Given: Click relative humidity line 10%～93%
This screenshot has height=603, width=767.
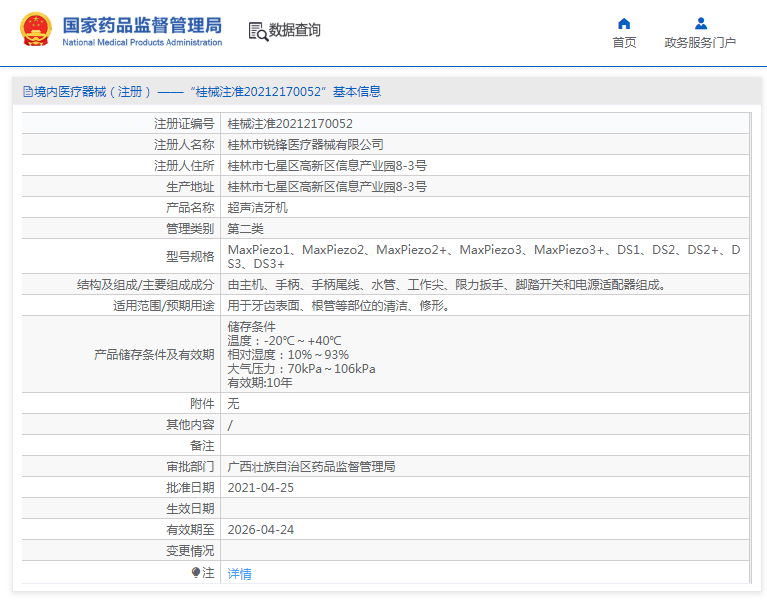Looking at the screenshot, I should tap(288, 355).
